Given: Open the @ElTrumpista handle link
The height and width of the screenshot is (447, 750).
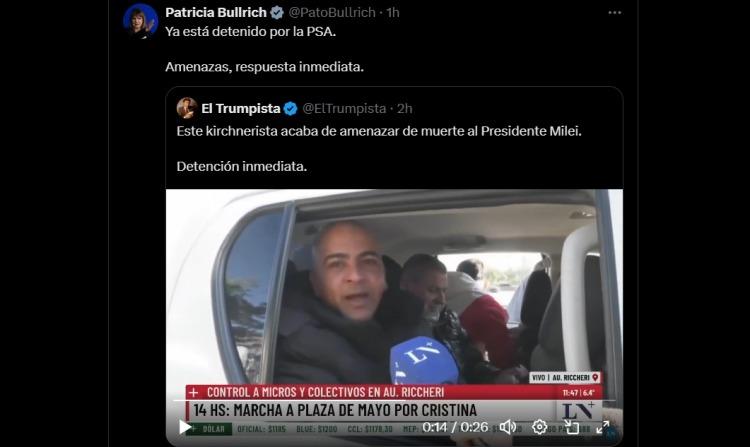Looking at the screenshot, I should pos(344,109).
